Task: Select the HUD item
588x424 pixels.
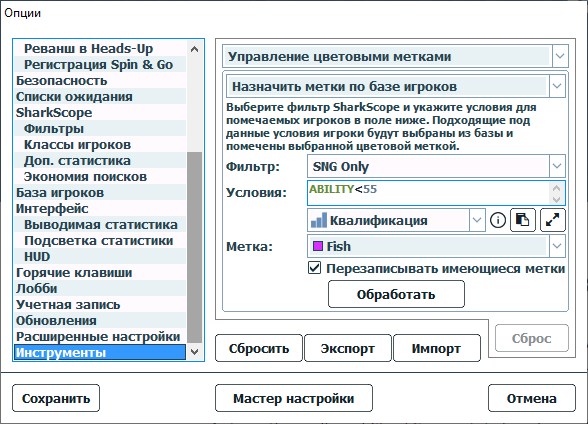Action: point(100,257)
